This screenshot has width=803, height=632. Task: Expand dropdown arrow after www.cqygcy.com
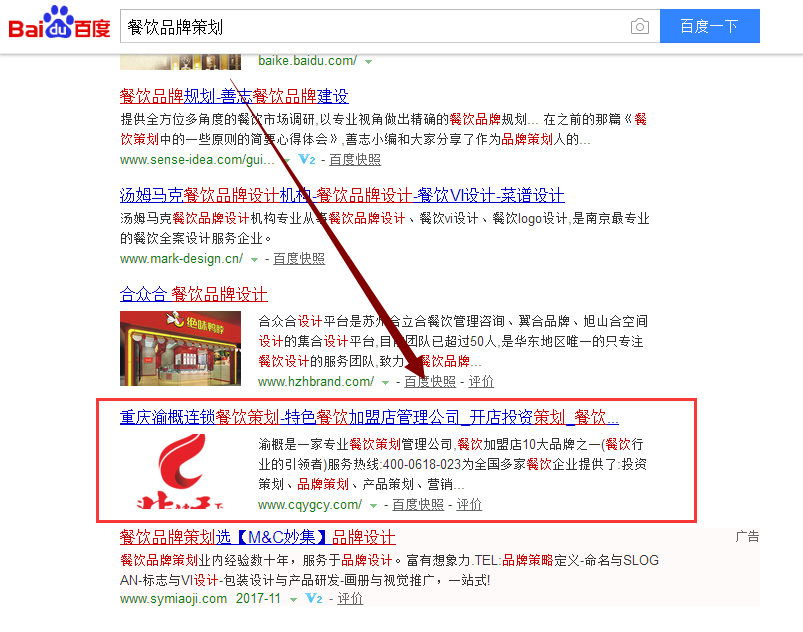tap(373, 505)
